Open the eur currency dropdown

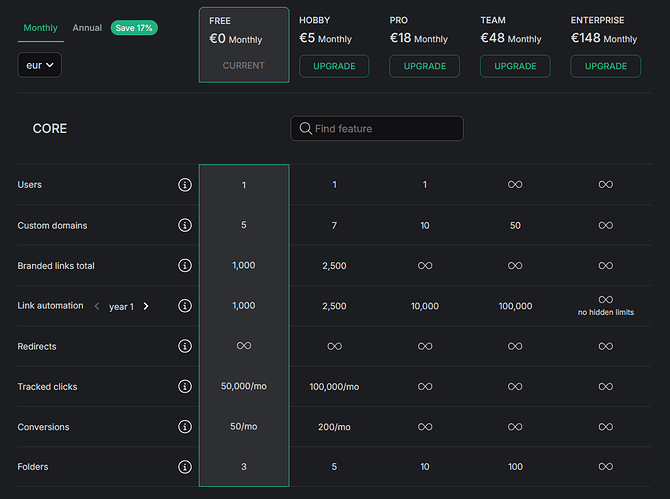[40, 65]
